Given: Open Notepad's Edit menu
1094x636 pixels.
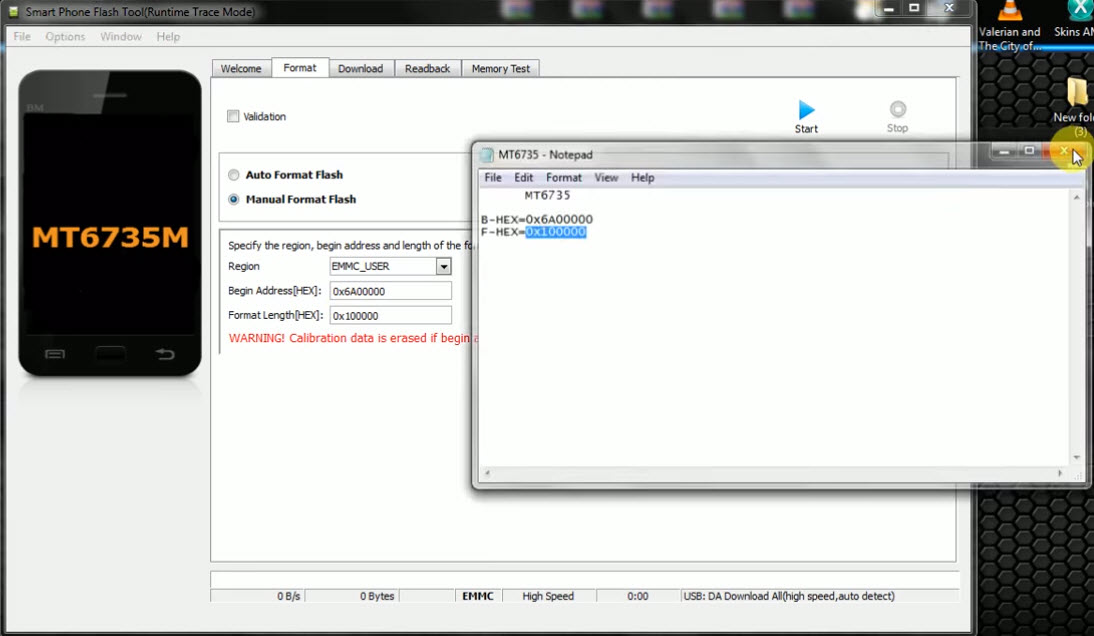Looking at the screenshot, I should point(523,177).
